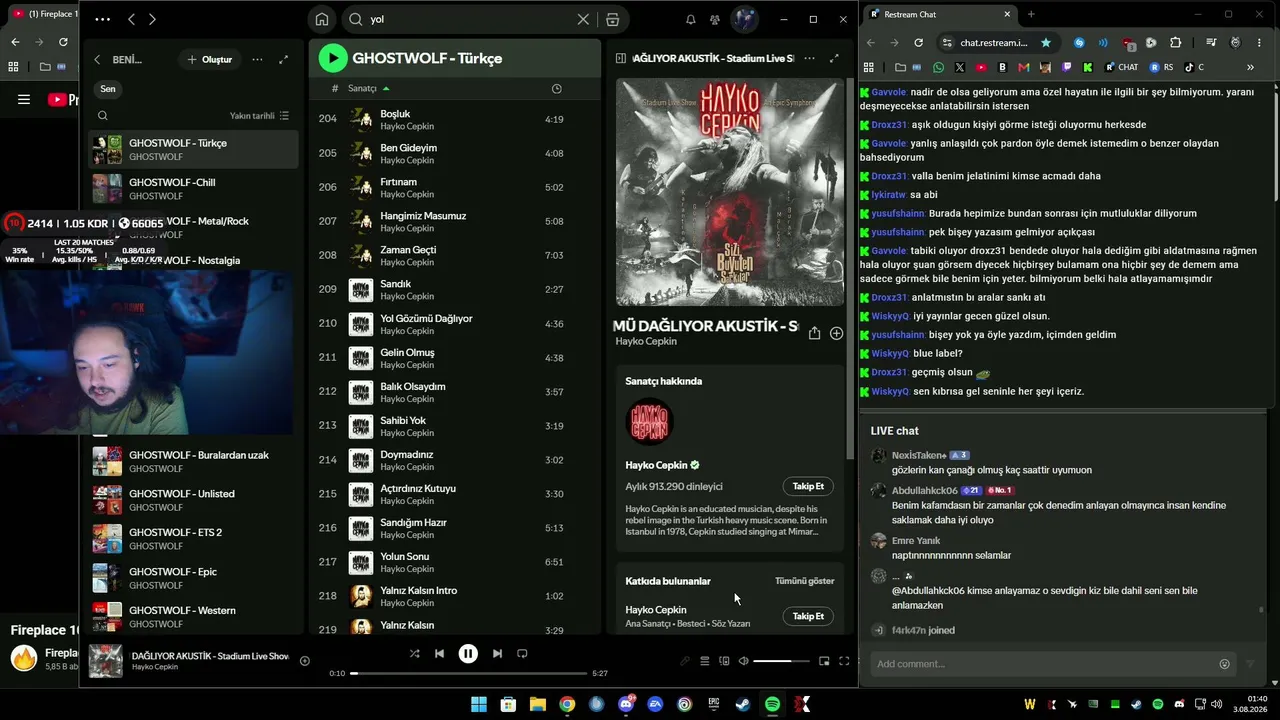Search within the library list

click(103, 116)
